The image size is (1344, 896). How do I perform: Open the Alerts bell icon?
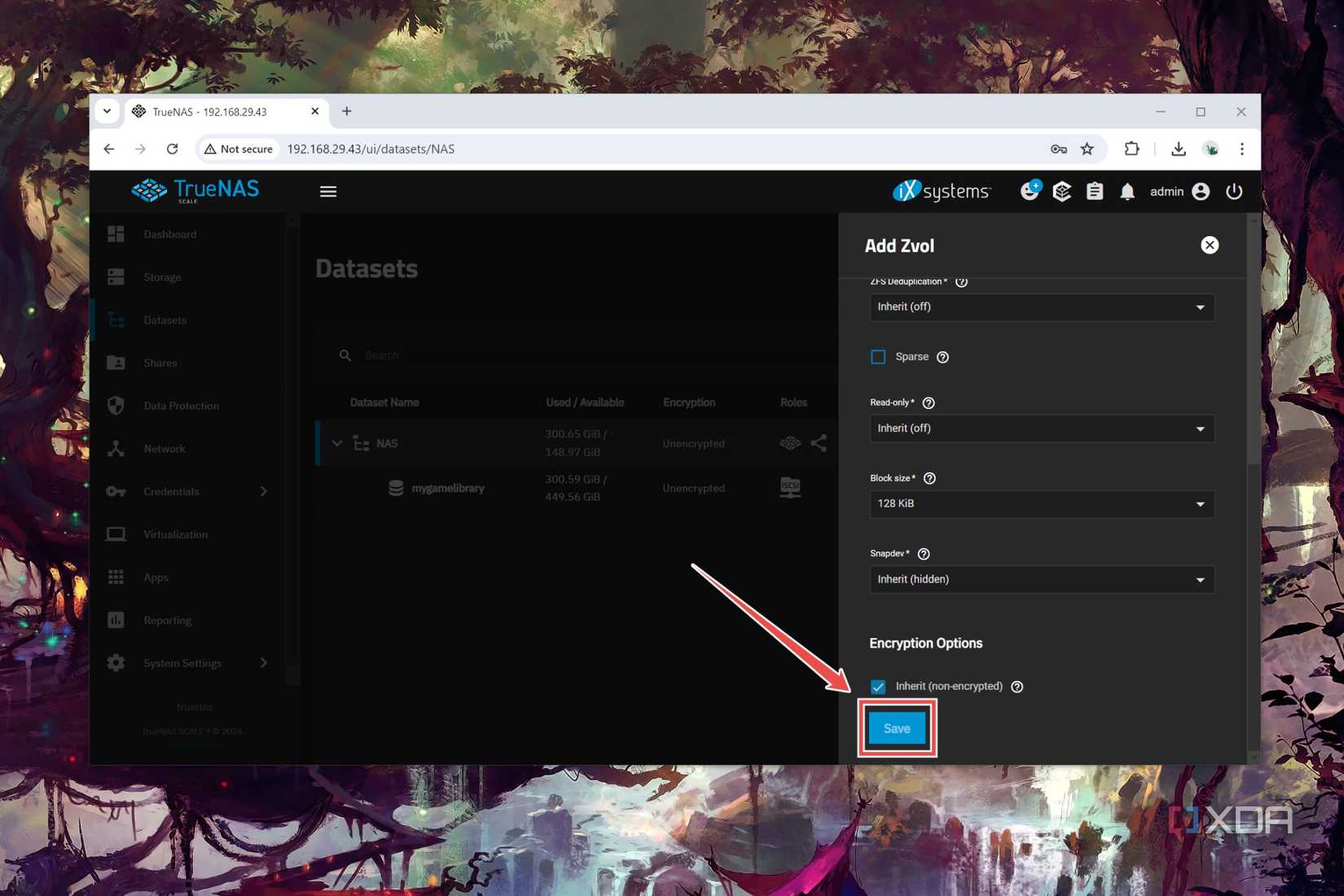click(1127, 191)
